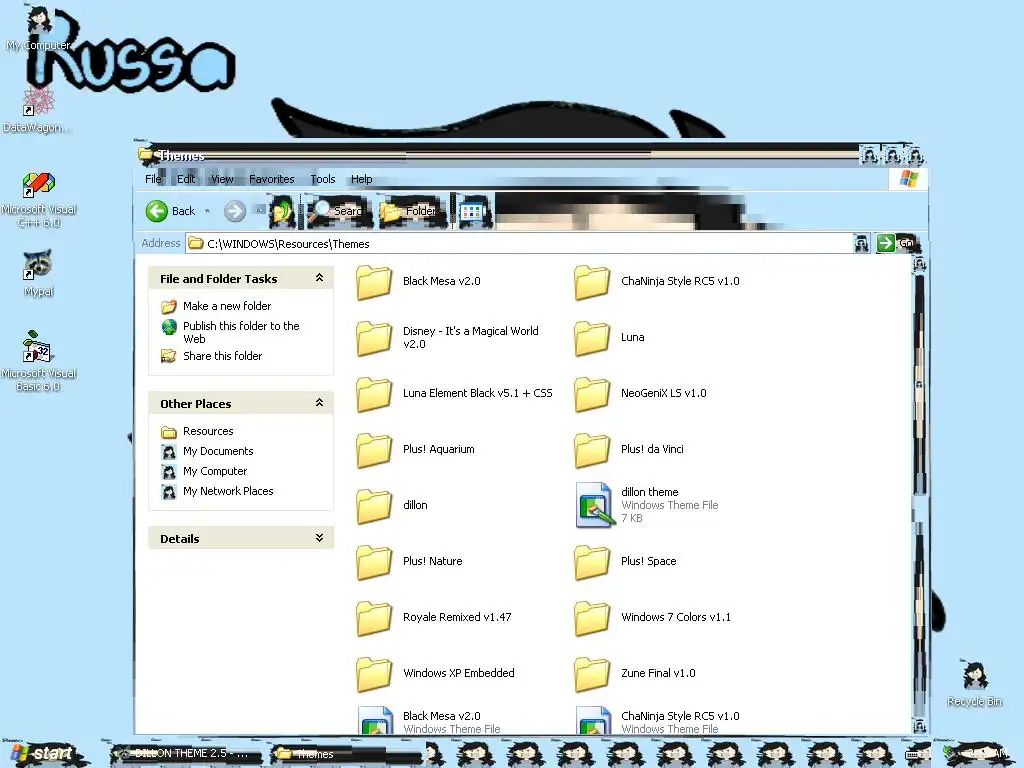Image resolution: width=1024 pixels, height=768 pixels.
Task: Select the Disney - It's a Magical World folder icon
Action: click(374, 338)
